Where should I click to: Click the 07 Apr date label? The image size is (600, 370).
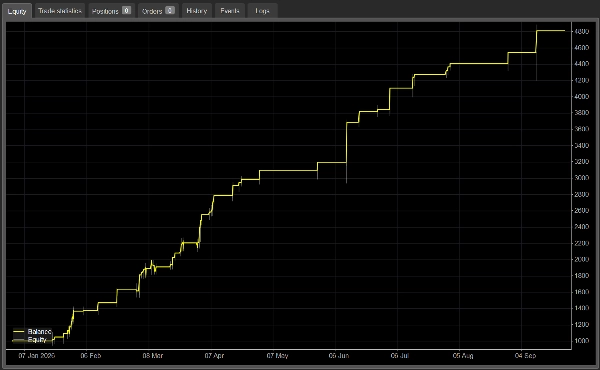click(x=214, y=355)
